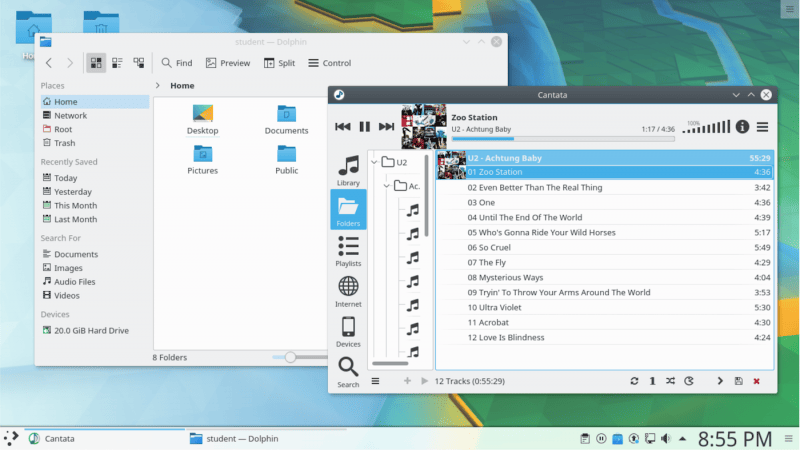Image resolution: width=800 pixels, height=450 pixels.
Task: Skip to the next track
Action: click(386, 127)
